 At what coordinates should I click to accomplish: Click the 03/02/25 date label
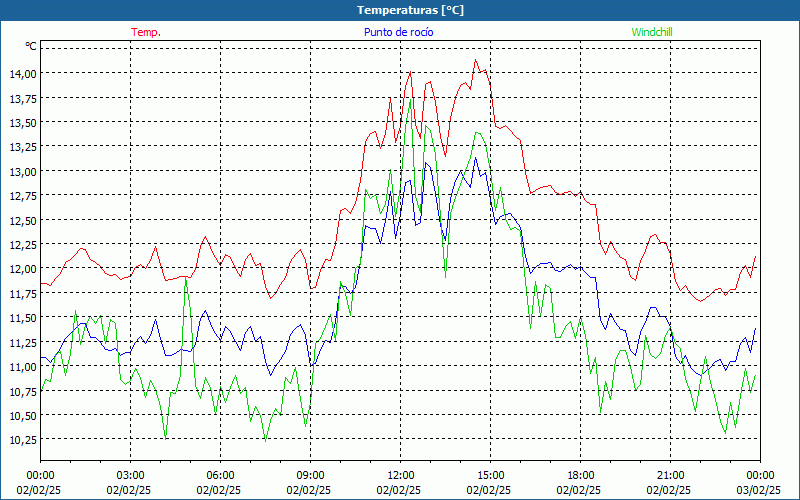pos(760,490)
